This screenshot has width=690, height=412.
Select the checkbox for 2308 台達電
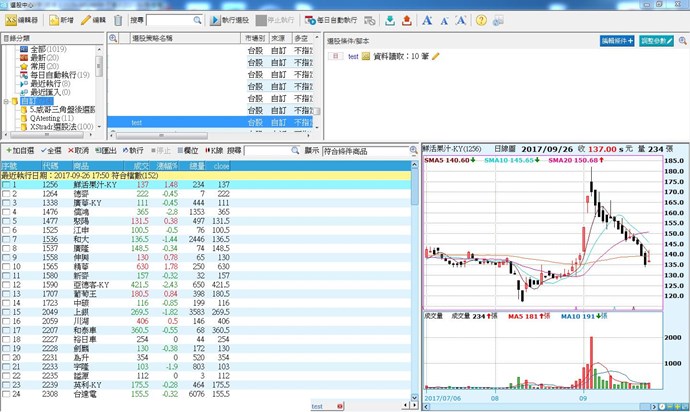point(7,394)
